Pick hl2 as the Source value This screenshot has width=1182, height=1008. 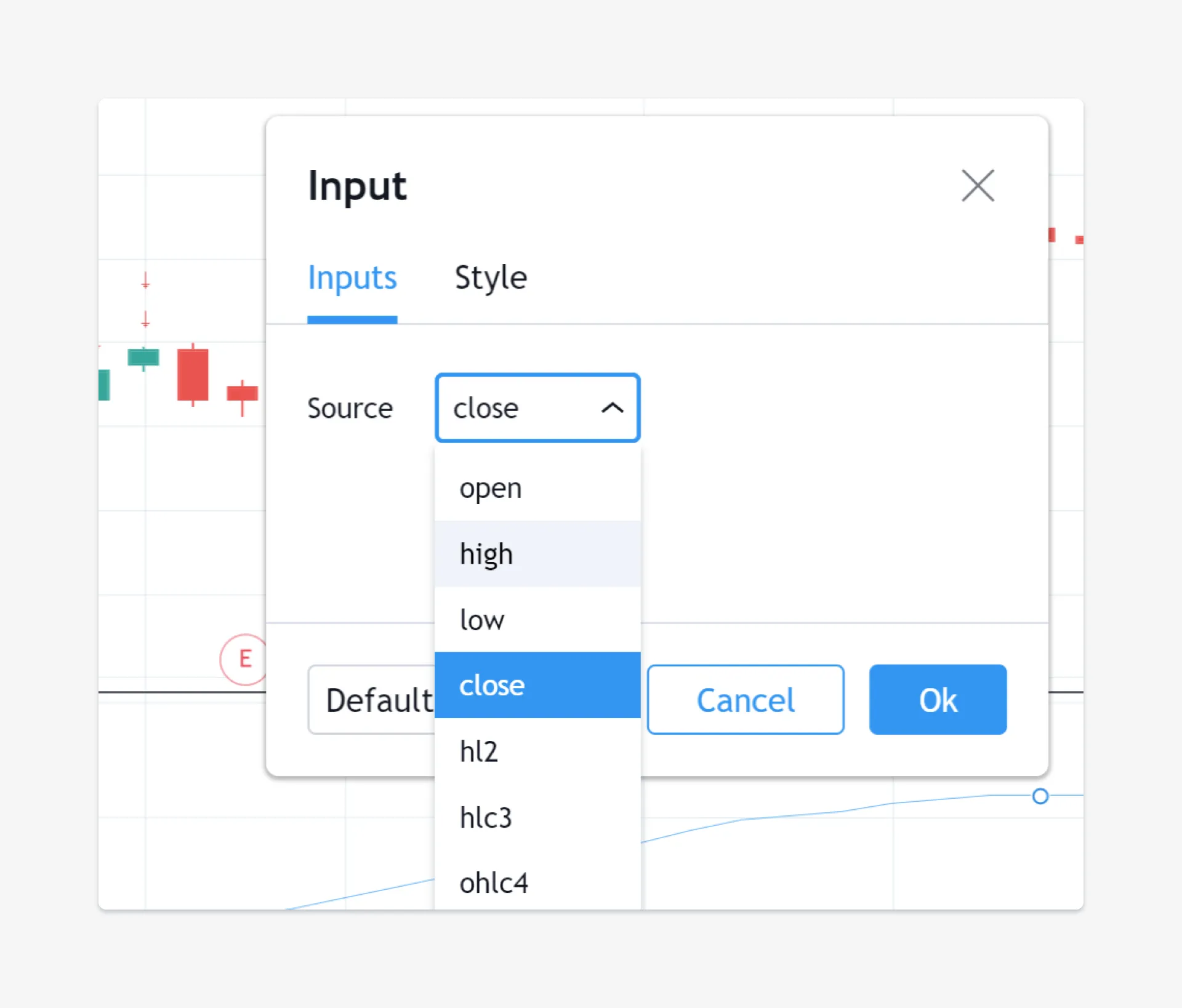(537, 751)
